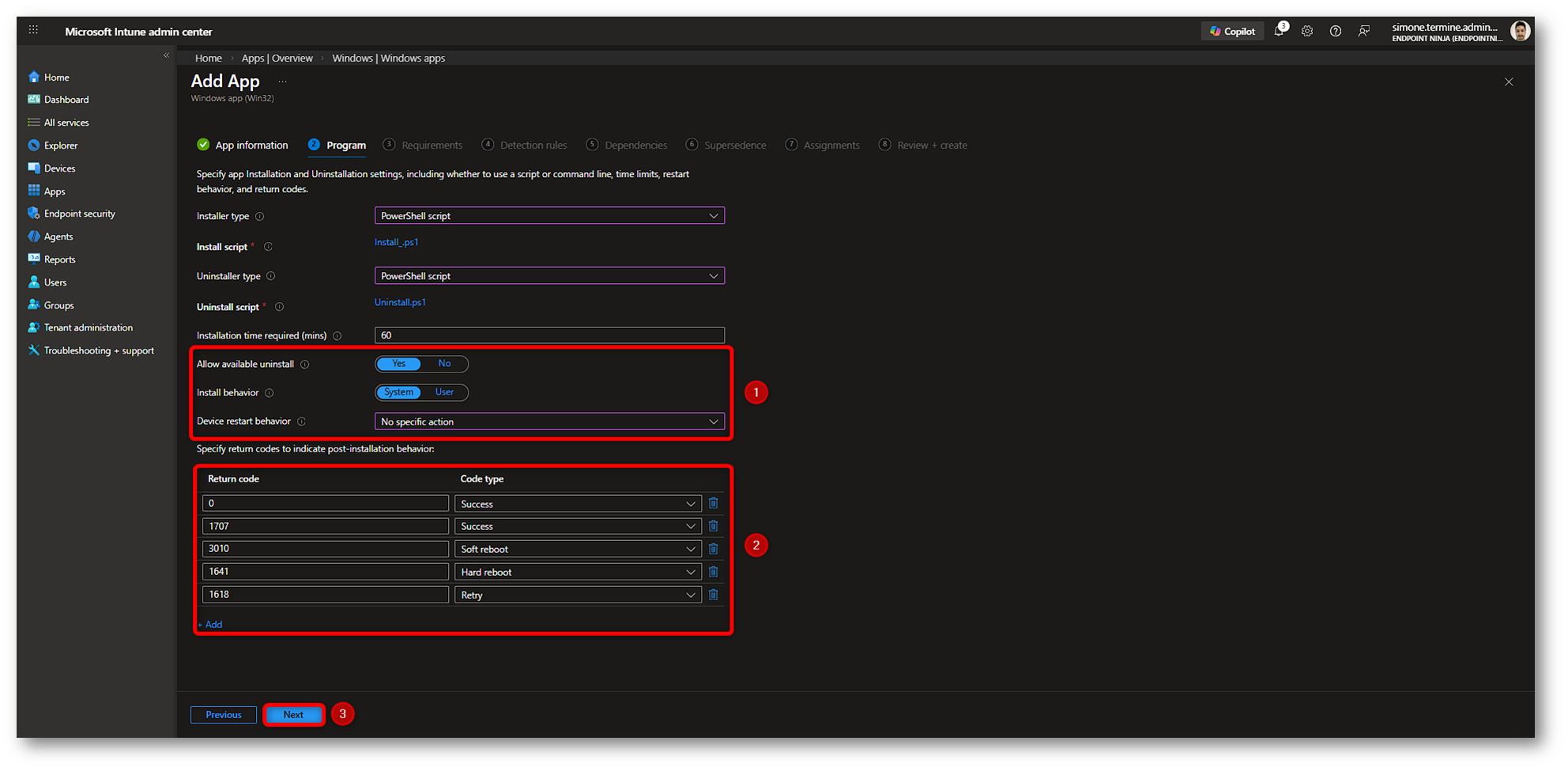Set Install behavior to User
1568x771 pixels.
click(x=444, y=392)
